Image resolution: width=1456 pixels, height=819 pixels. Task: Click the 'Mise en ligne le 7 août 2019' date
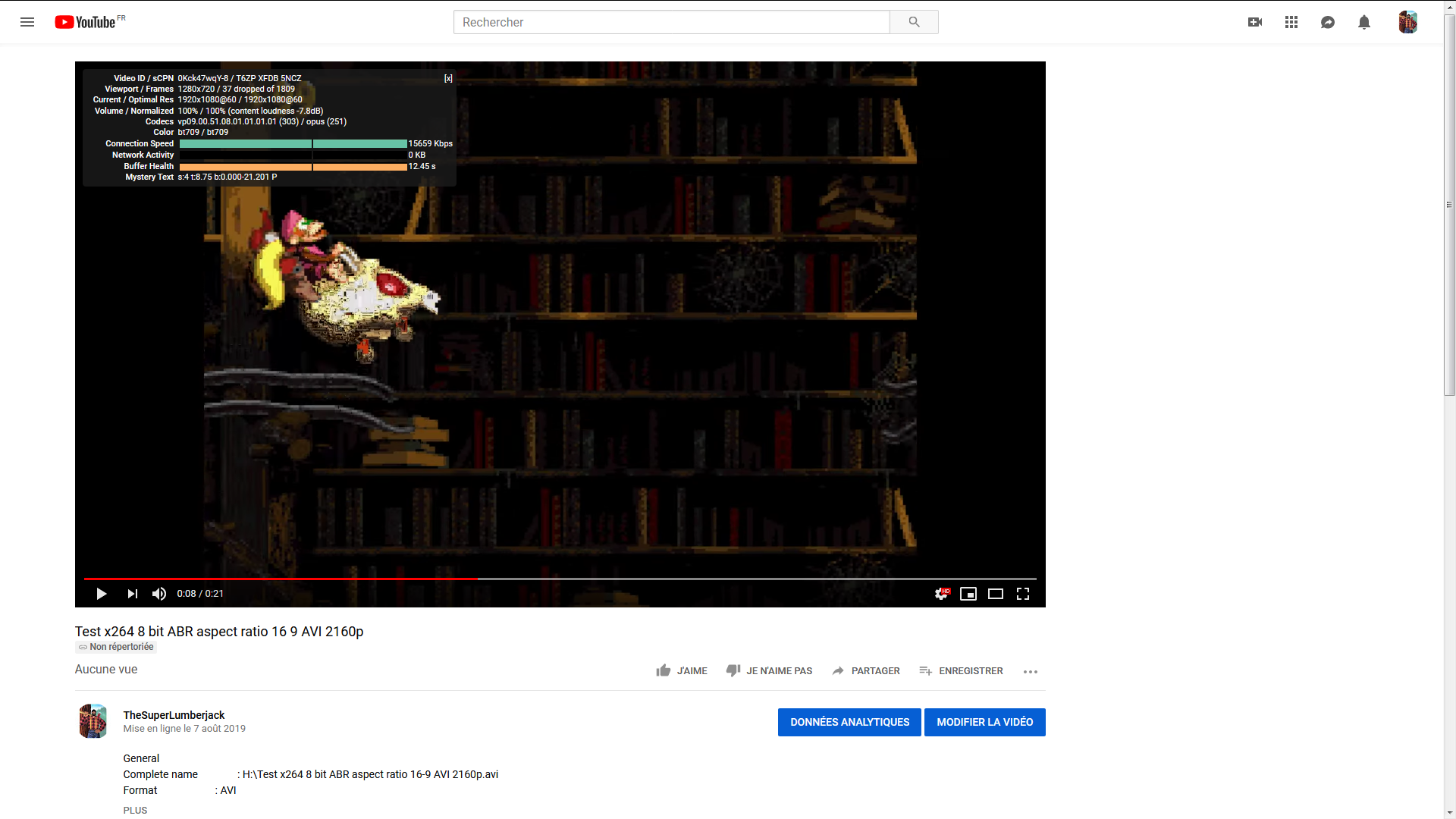coord(184,729)
